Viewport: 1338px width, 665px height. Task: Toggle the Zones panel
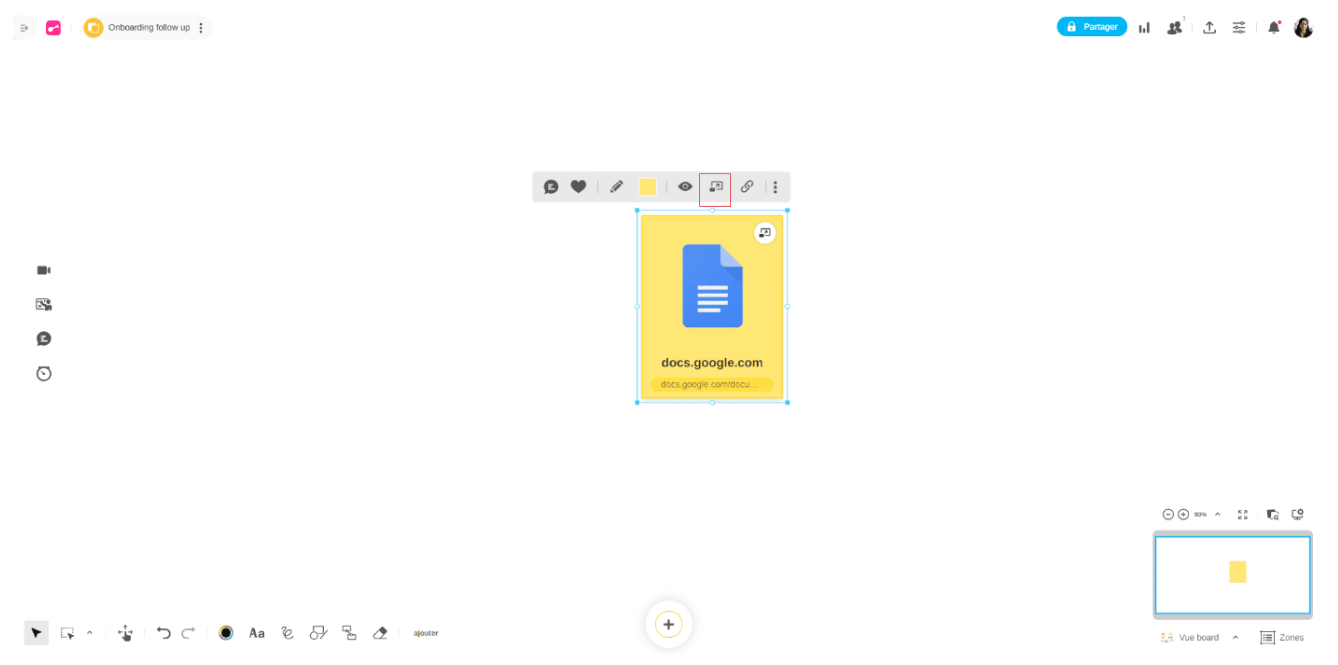[1281, 638]
